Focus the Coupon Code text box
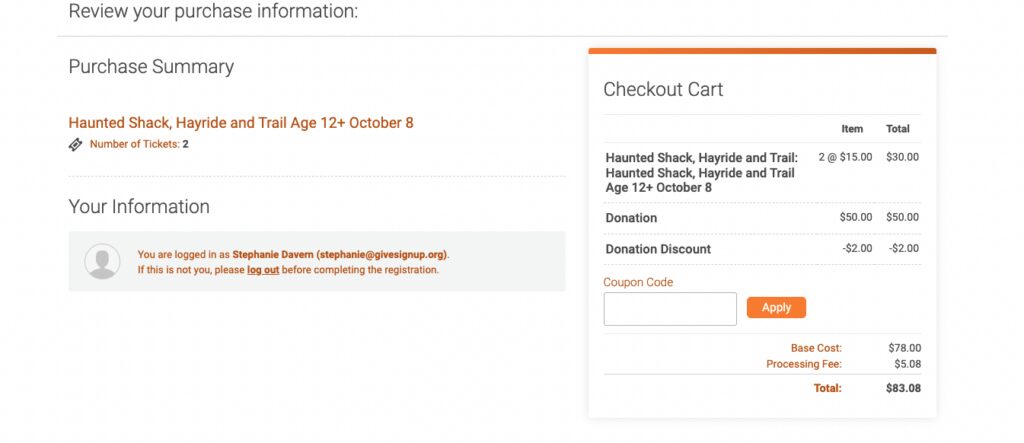The width and height of the screenshot is (1024, 443). (x=670, y=309)
